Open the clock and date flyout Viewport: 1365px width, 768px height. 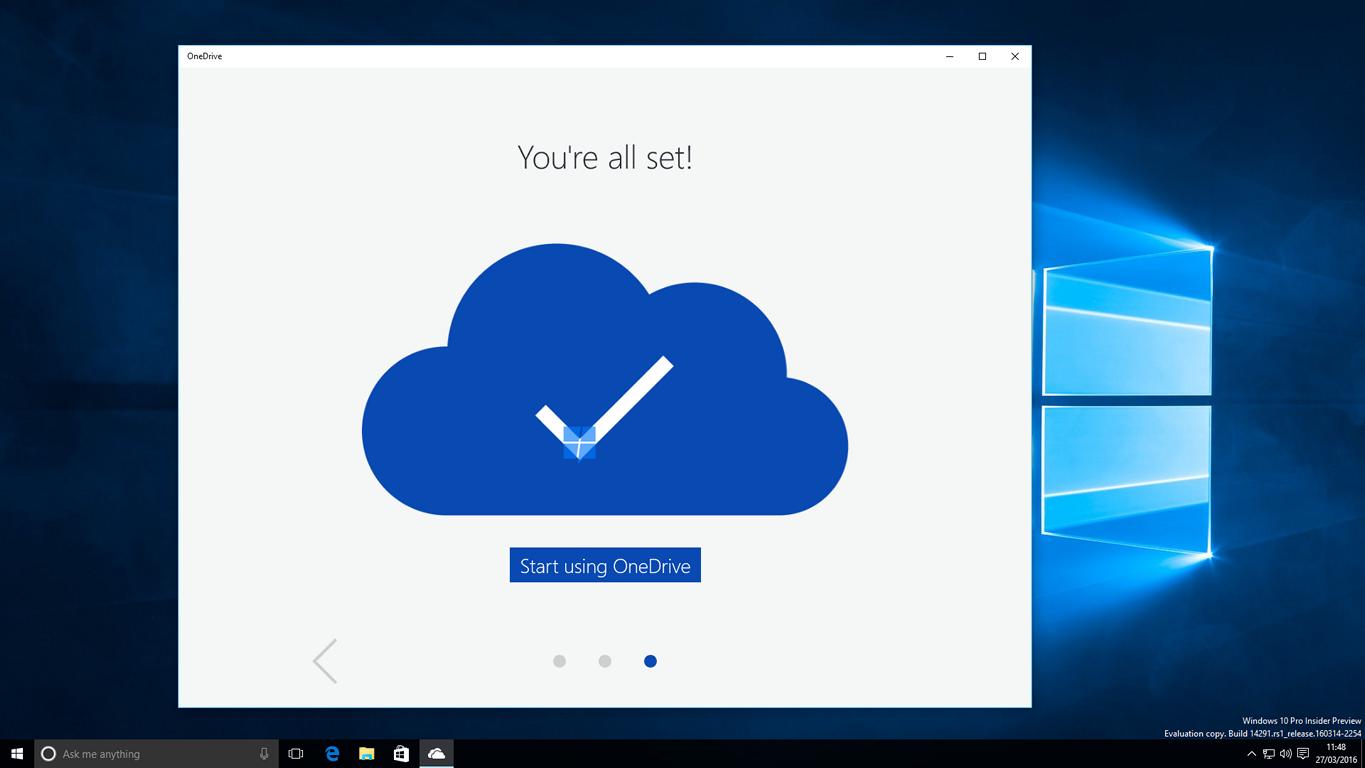coord(1336,754)
